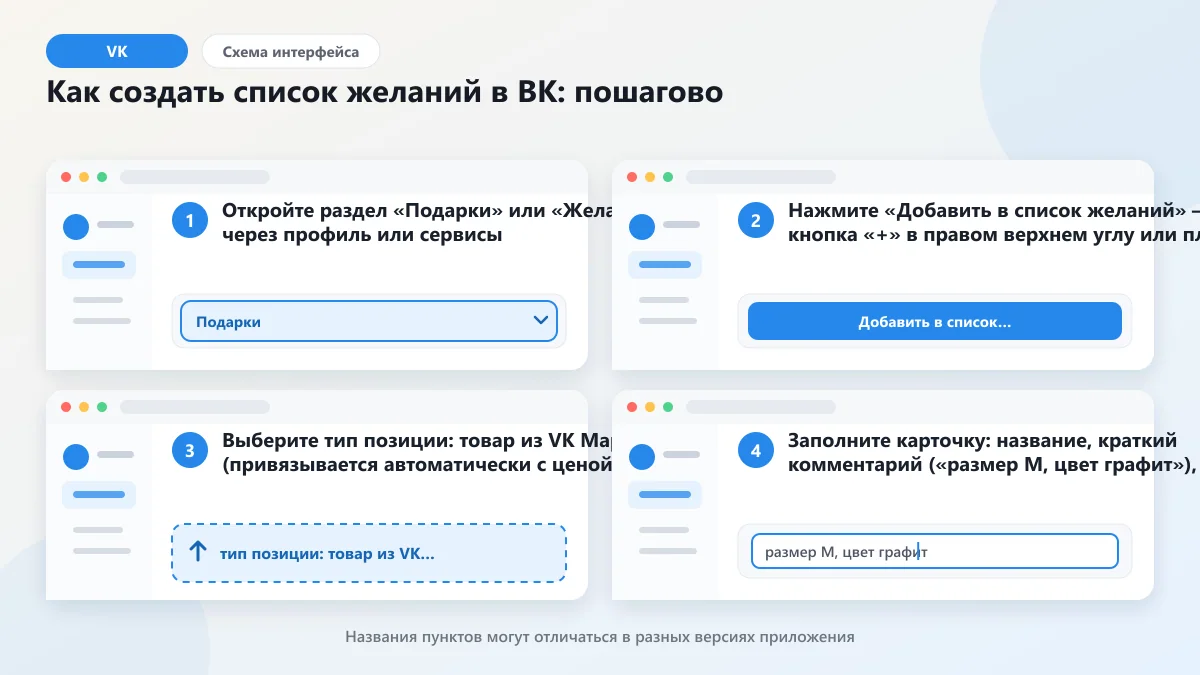Click the yellow dot of «Нажмите «Добавить» window
Viewport: 1200px width, 675px height.
(x=650, y=177)
